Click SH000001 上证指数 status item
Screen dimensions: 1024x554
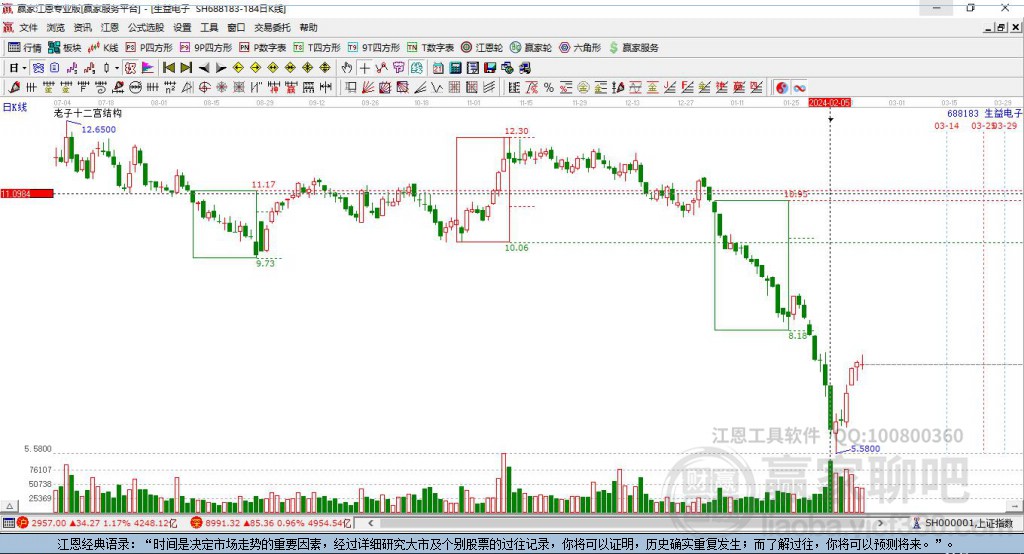[x=963, y=523]
